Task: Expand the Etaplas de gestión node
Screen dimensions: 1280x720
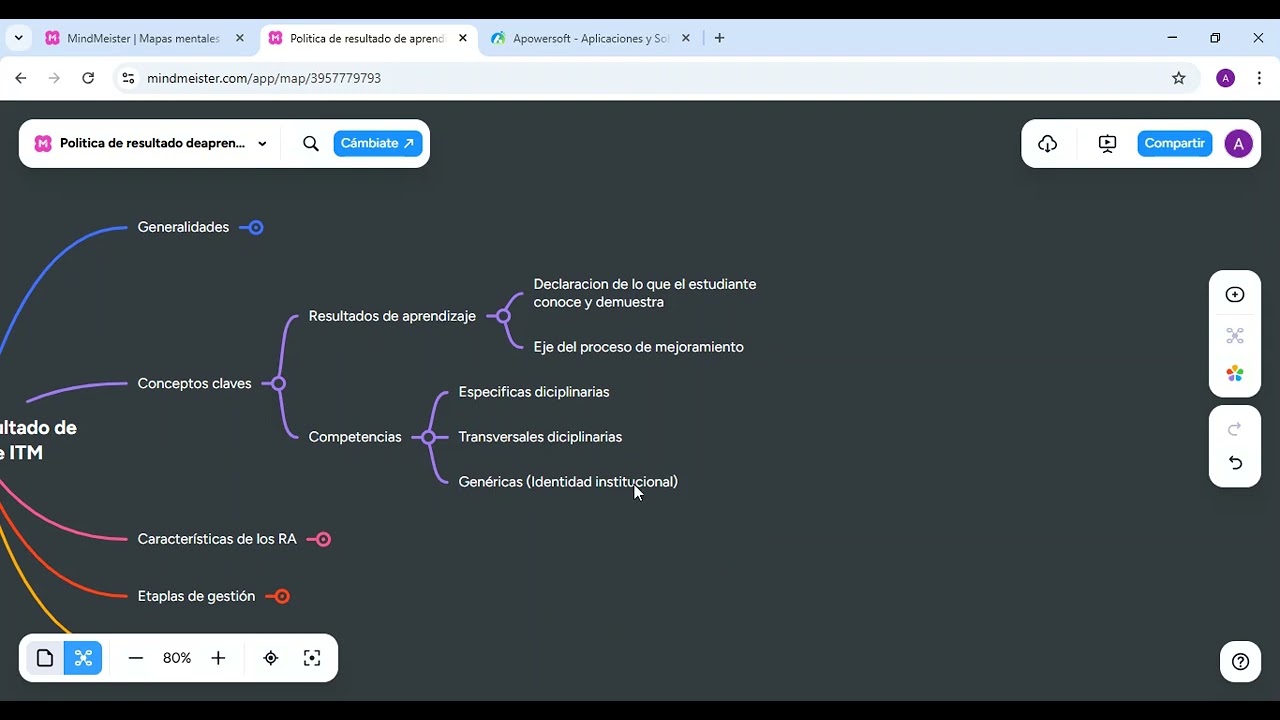Action: click(282, 596)
